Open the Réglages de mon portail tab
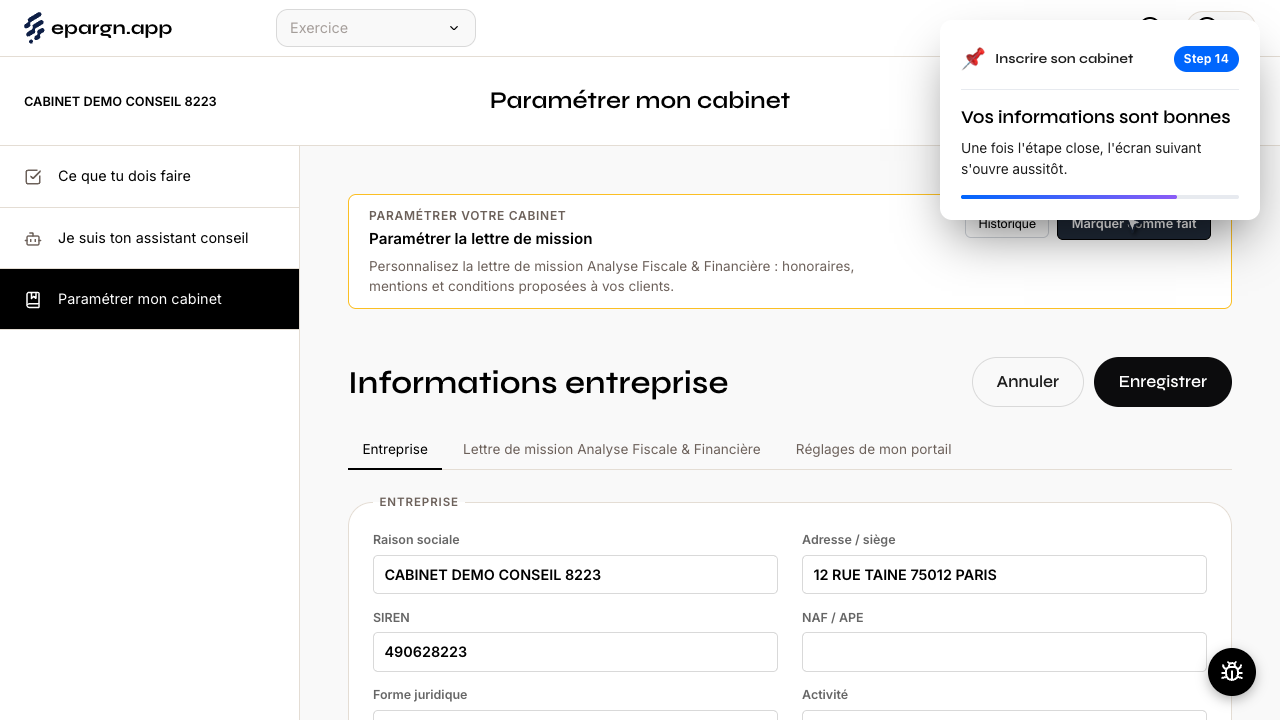 874,450
